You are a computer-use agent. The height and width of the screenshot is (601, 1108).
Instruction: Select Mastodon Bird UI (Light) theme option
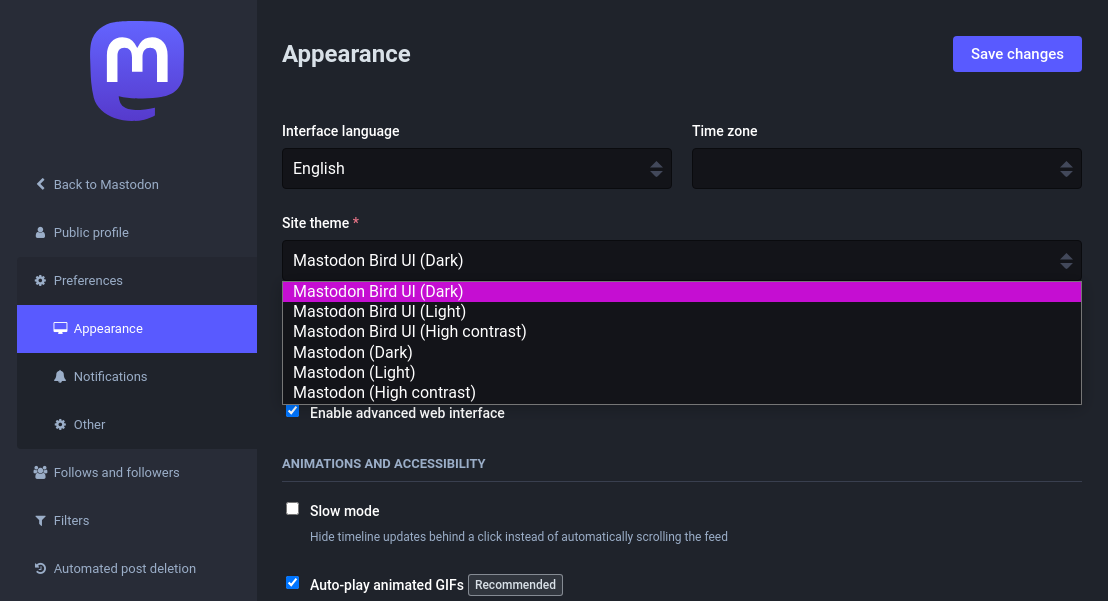click(x=380, y=311)
